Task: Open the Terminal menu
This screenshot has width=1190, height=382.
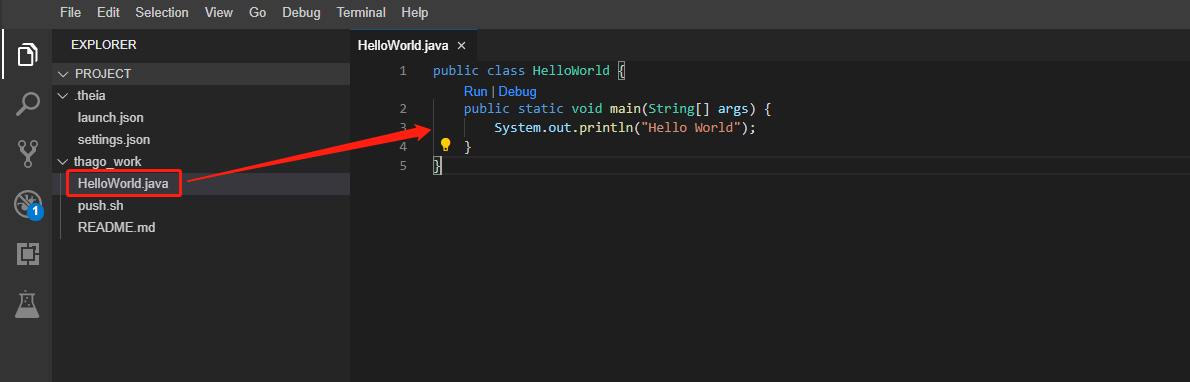Action: [x=361, y=13]
